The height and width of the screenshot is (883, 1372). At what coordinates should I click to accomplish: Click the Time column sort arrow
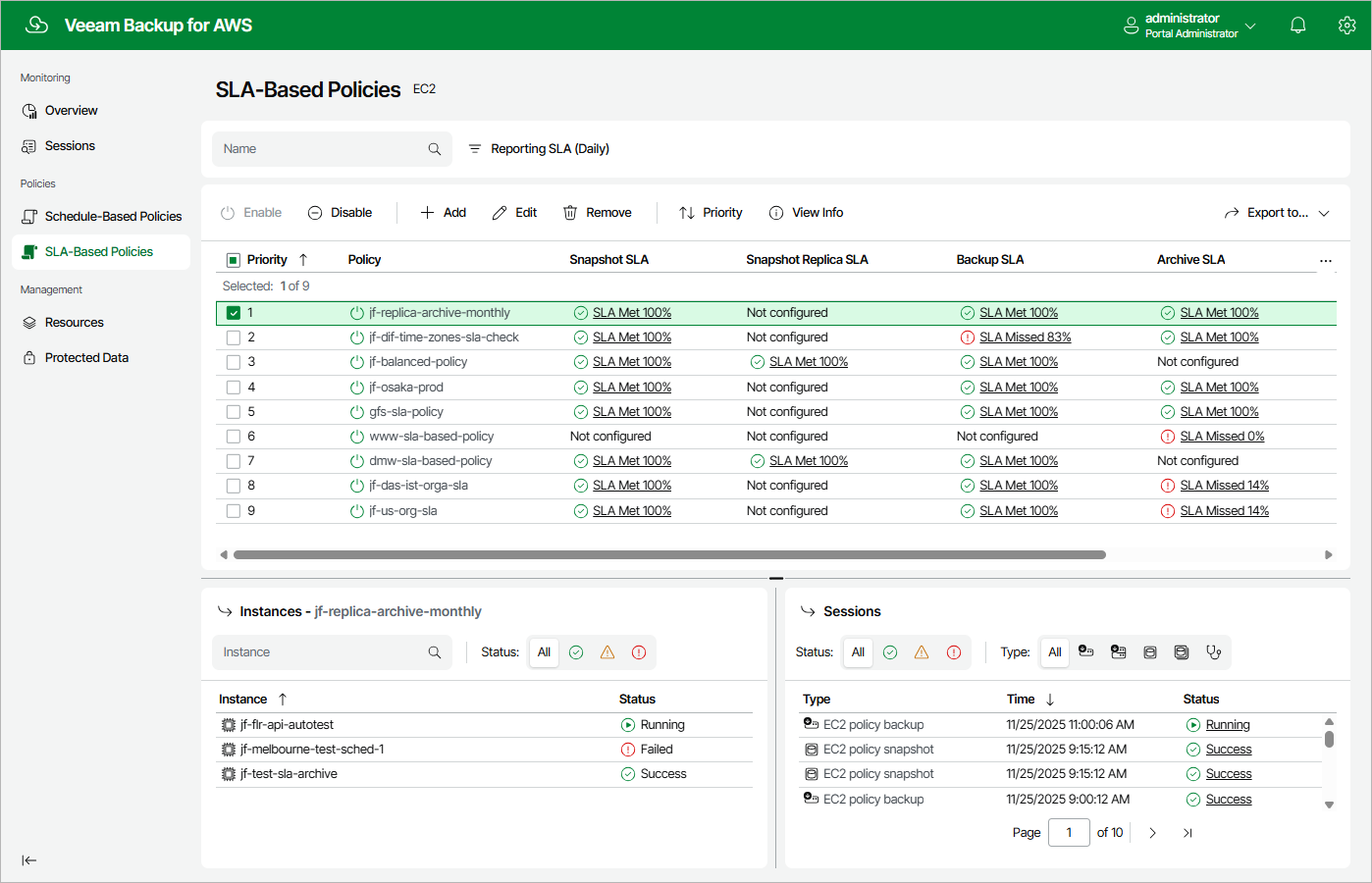tap(1050, 700)
